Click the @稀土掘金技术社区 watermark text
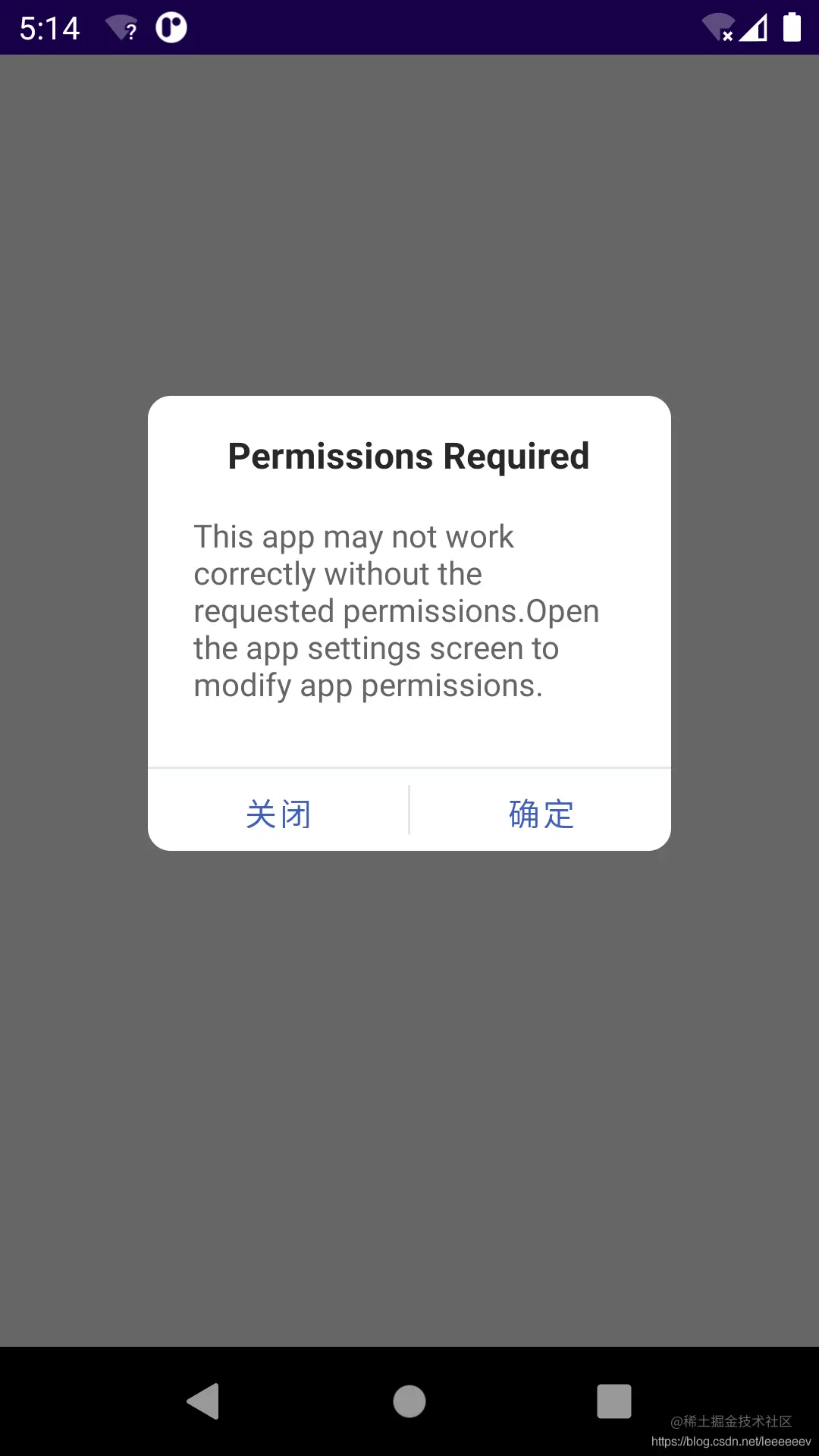Viewport: 819px width, 1456px height. point(731,1421)
